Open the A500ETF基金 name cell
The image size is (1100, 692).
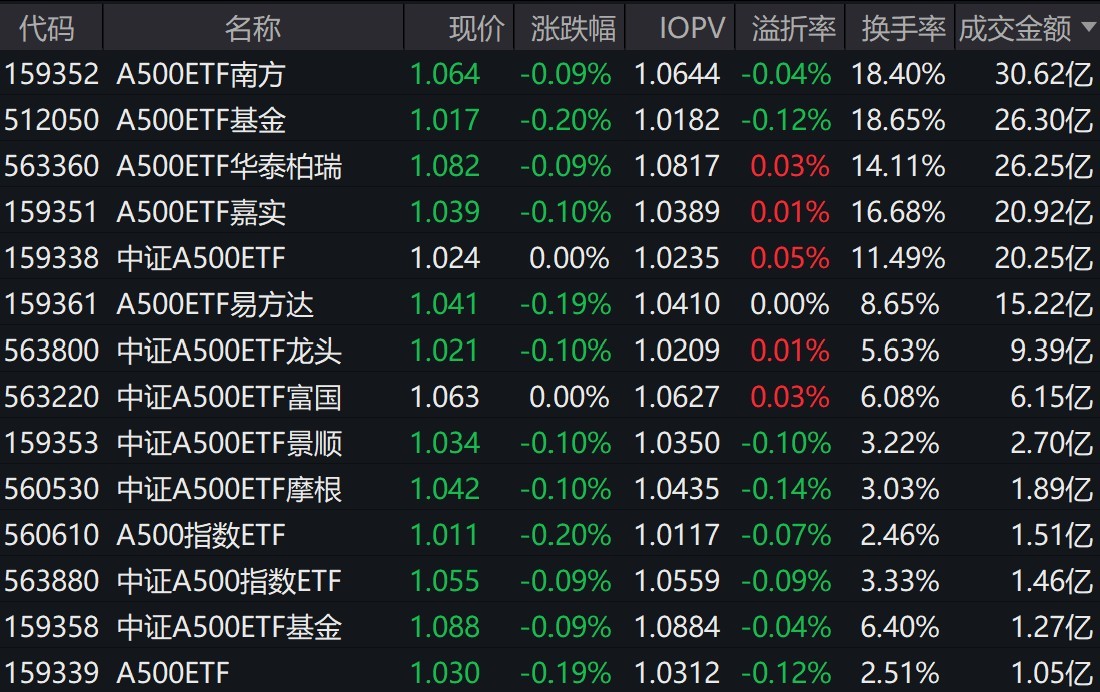[201, 120]
